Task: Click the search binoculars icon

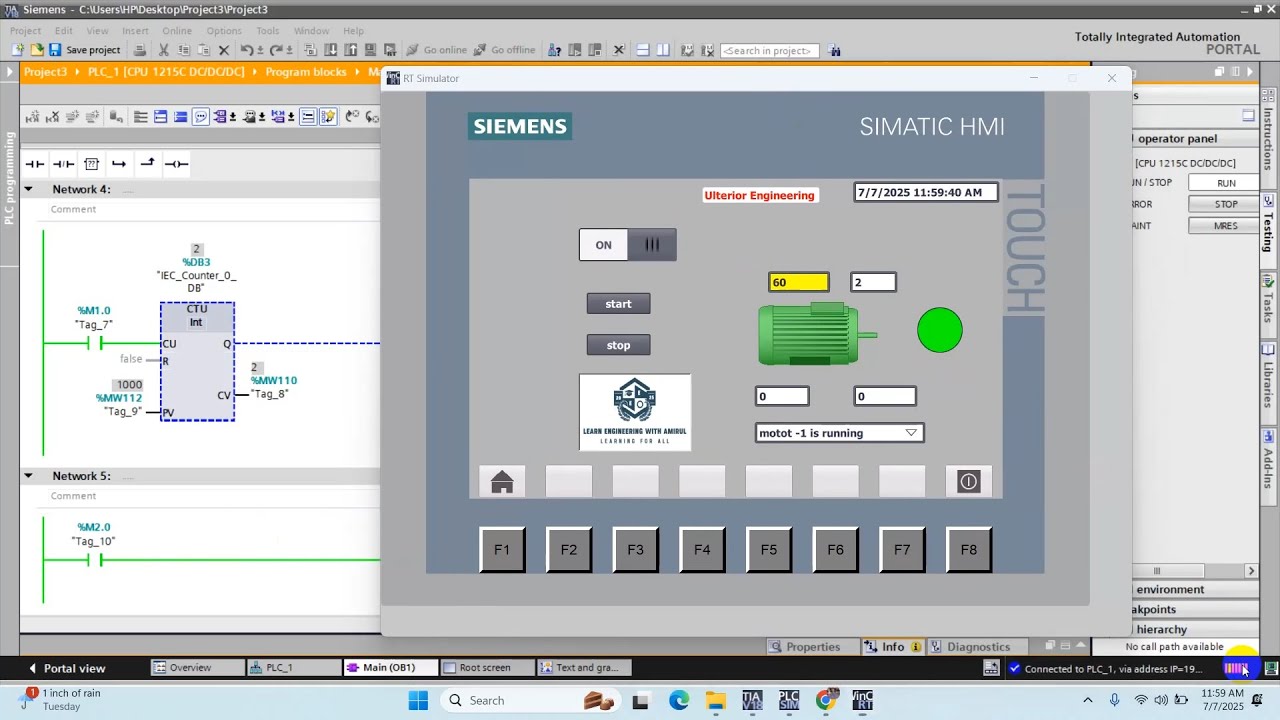Action: coord(835,51)
